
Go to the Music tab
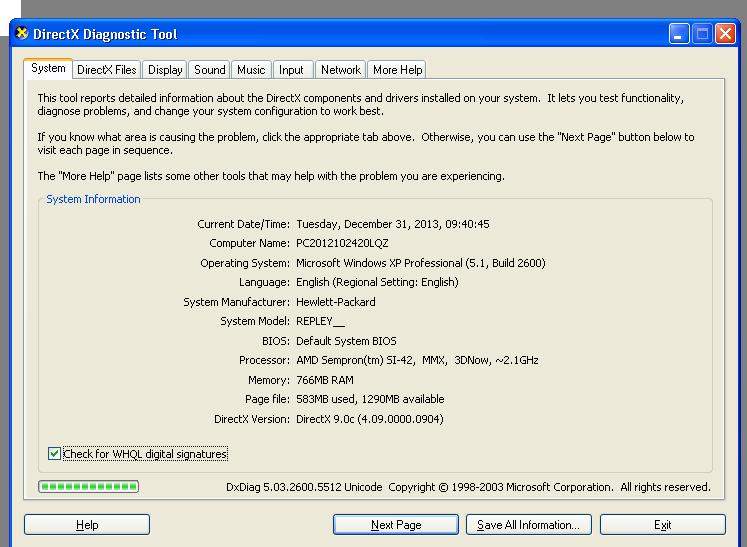pyautogui.click(x=251, y=70)
